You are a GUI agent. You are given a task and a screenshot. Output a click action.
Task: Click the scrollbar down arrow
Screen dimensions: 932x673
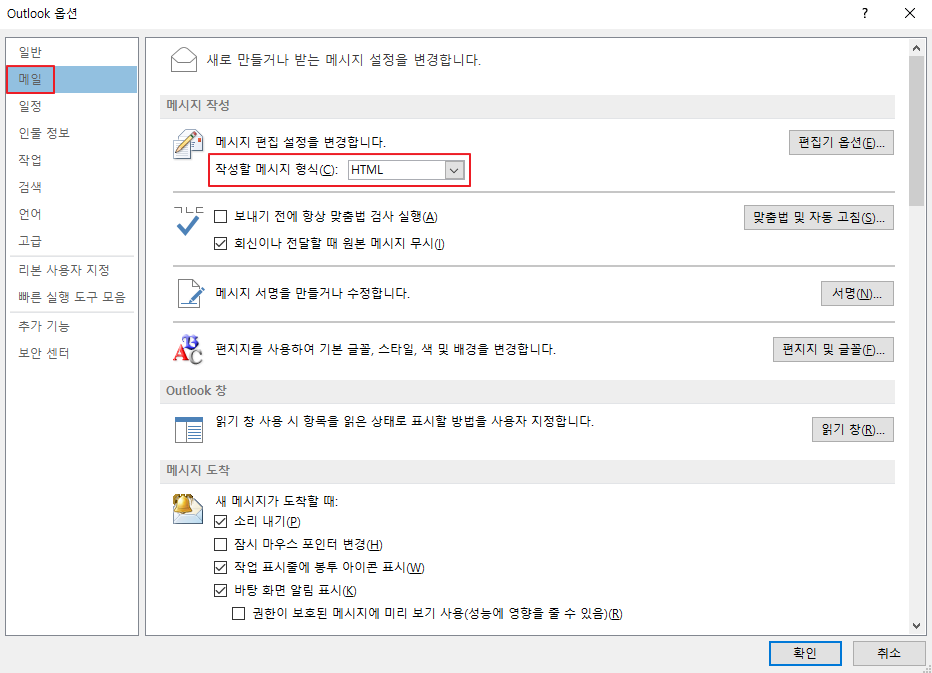[916, 626]
